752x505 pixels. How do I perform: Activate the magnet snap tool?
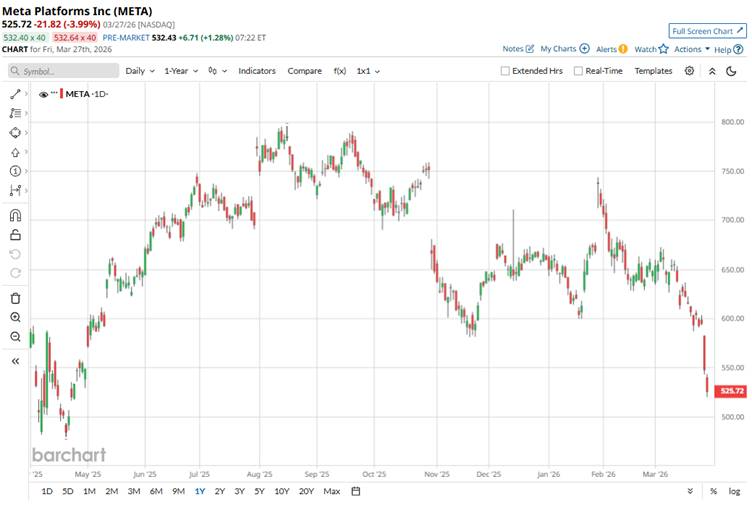point(15,215)
